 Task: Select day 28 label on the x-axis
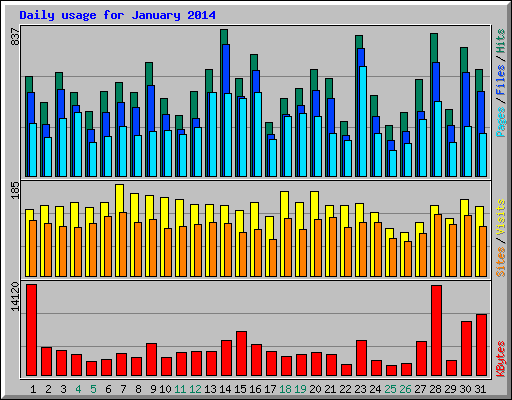click(435, 389)
